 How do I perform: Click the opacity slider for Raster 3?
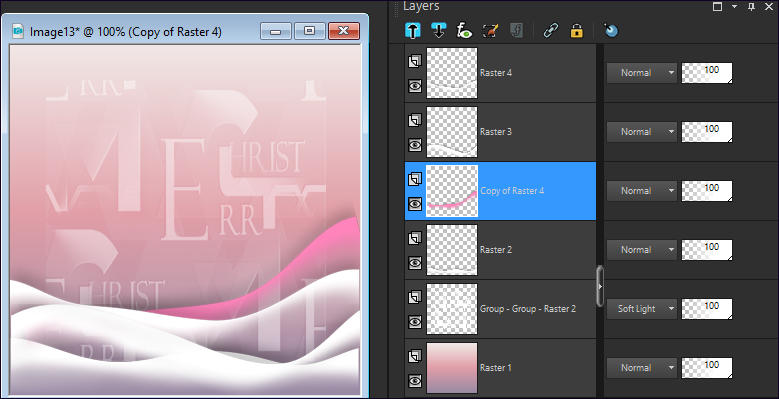706,132
